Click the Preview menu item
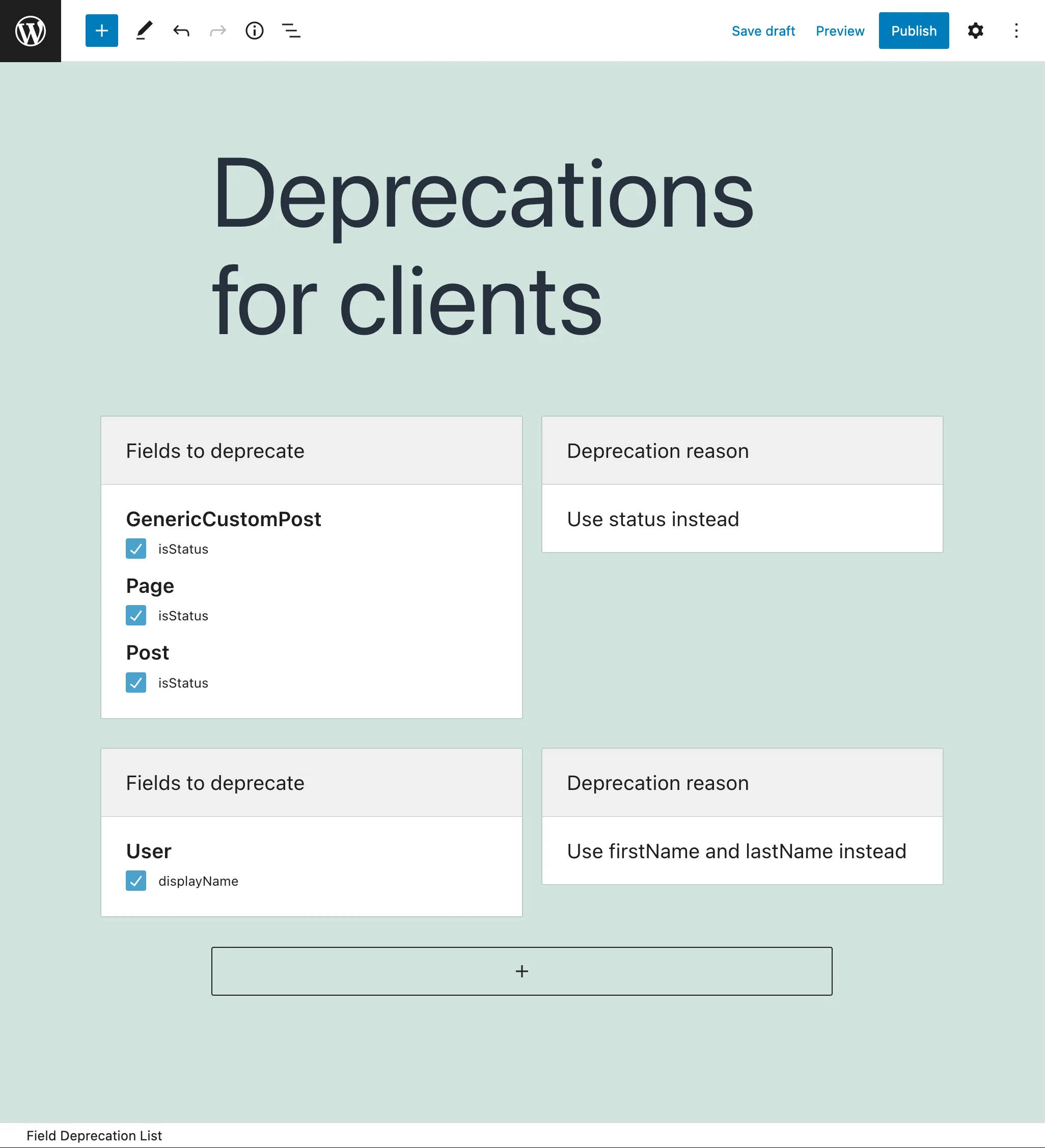This screenshot has height=1148, width=1045. [x=840, y=30]
